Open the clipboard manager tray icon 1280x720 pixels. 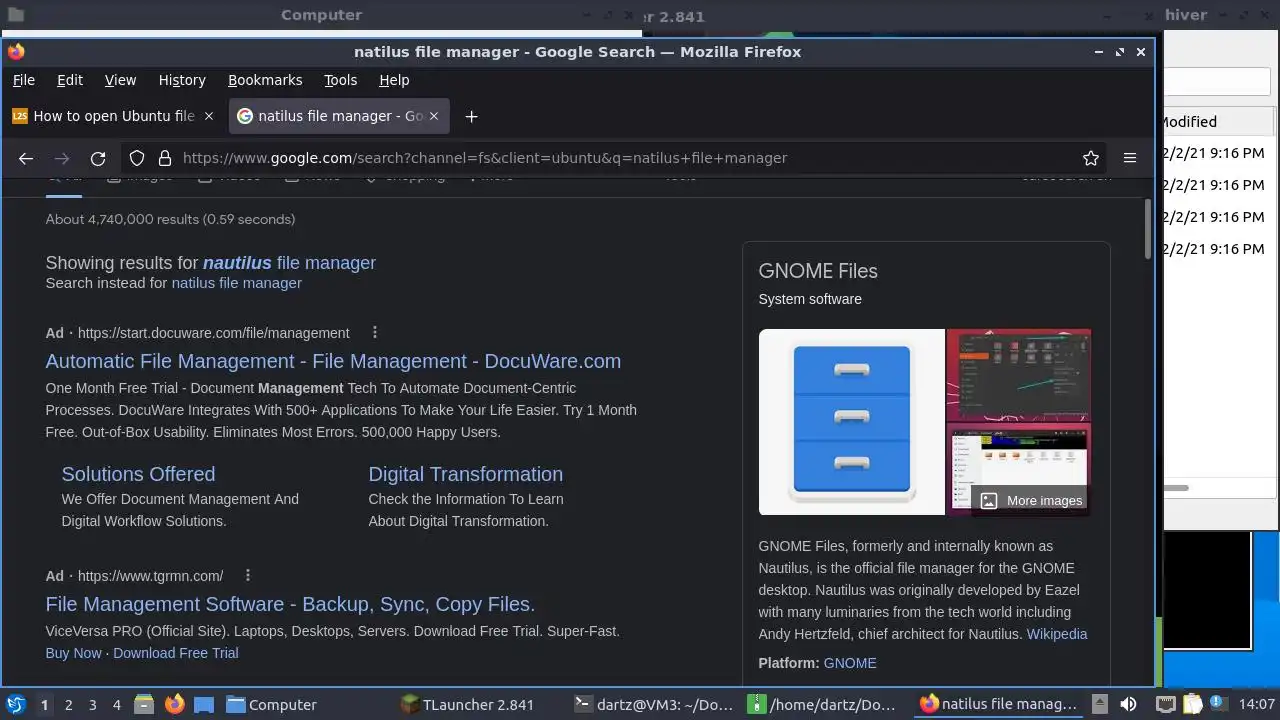(1192, 704)
